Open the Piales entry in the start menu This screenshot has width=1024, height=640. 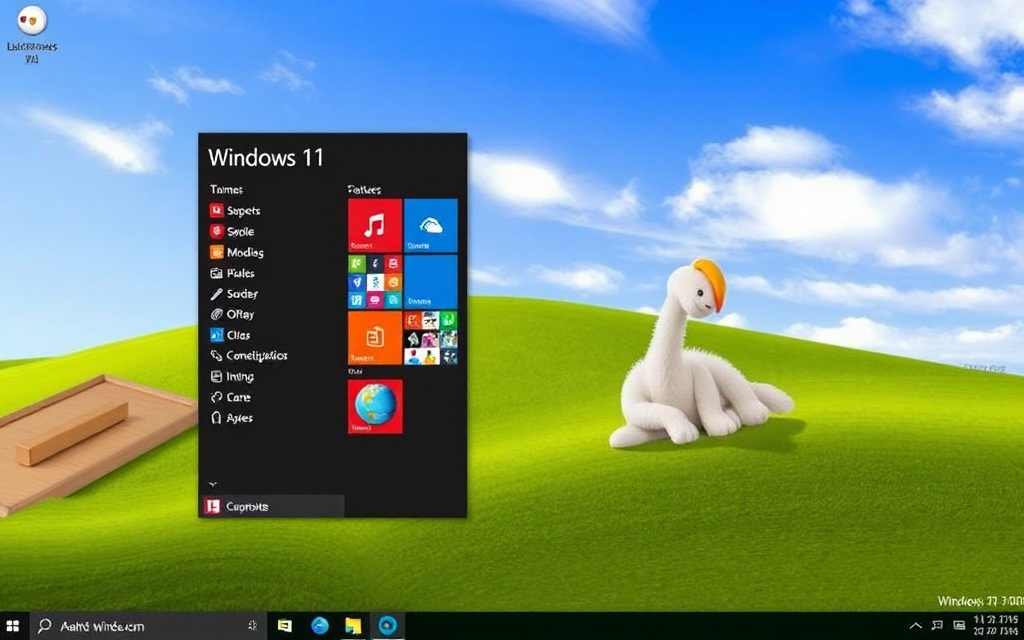(x=232, y=273)
